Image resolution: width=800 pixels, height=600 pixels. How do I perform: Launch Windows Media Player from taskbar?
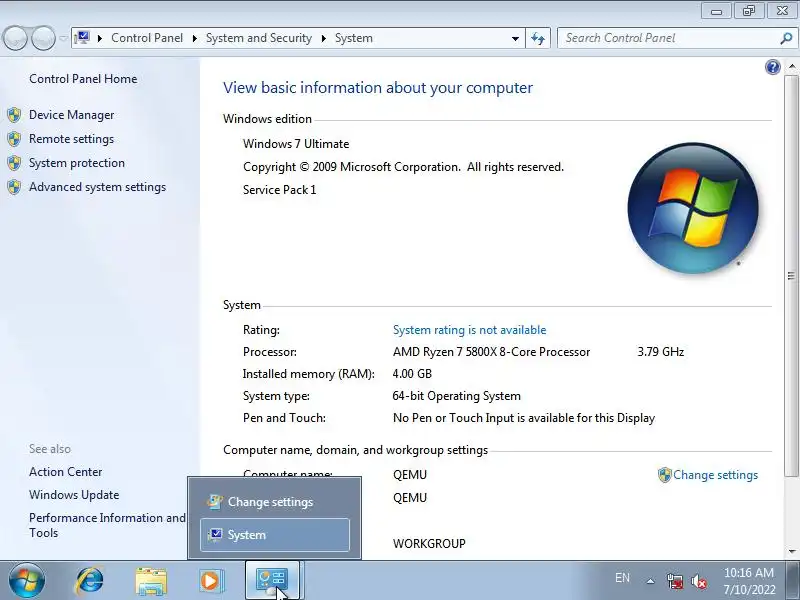[211, 581]
